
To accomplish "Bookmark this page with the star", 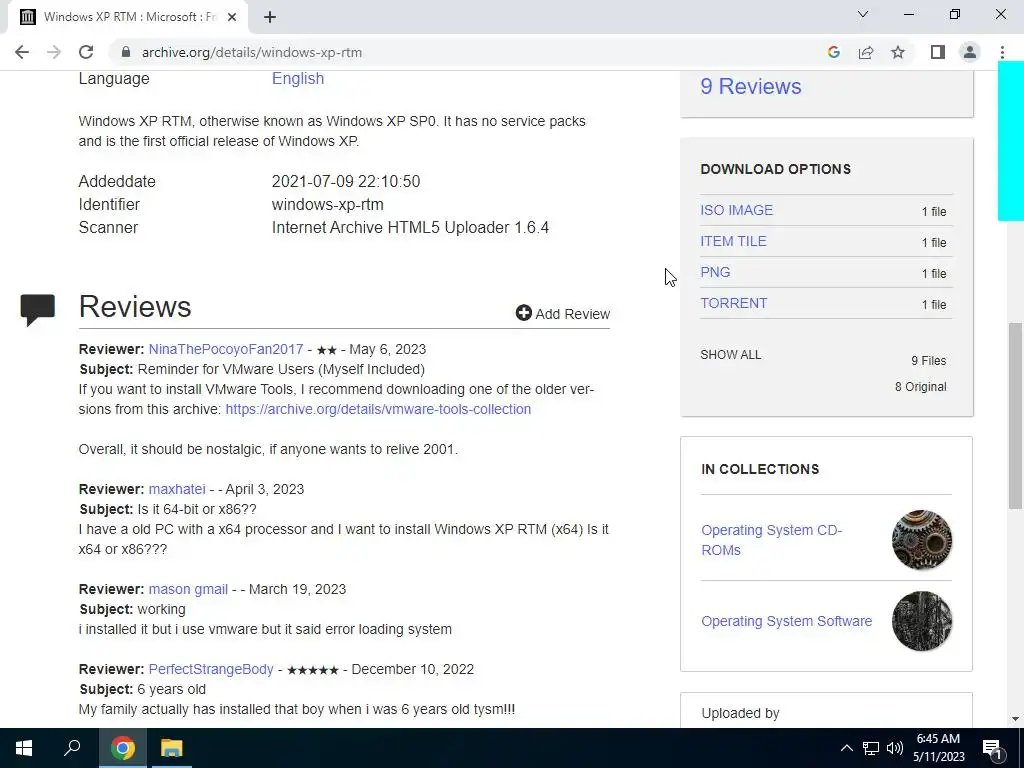I will tap(898, 52).
